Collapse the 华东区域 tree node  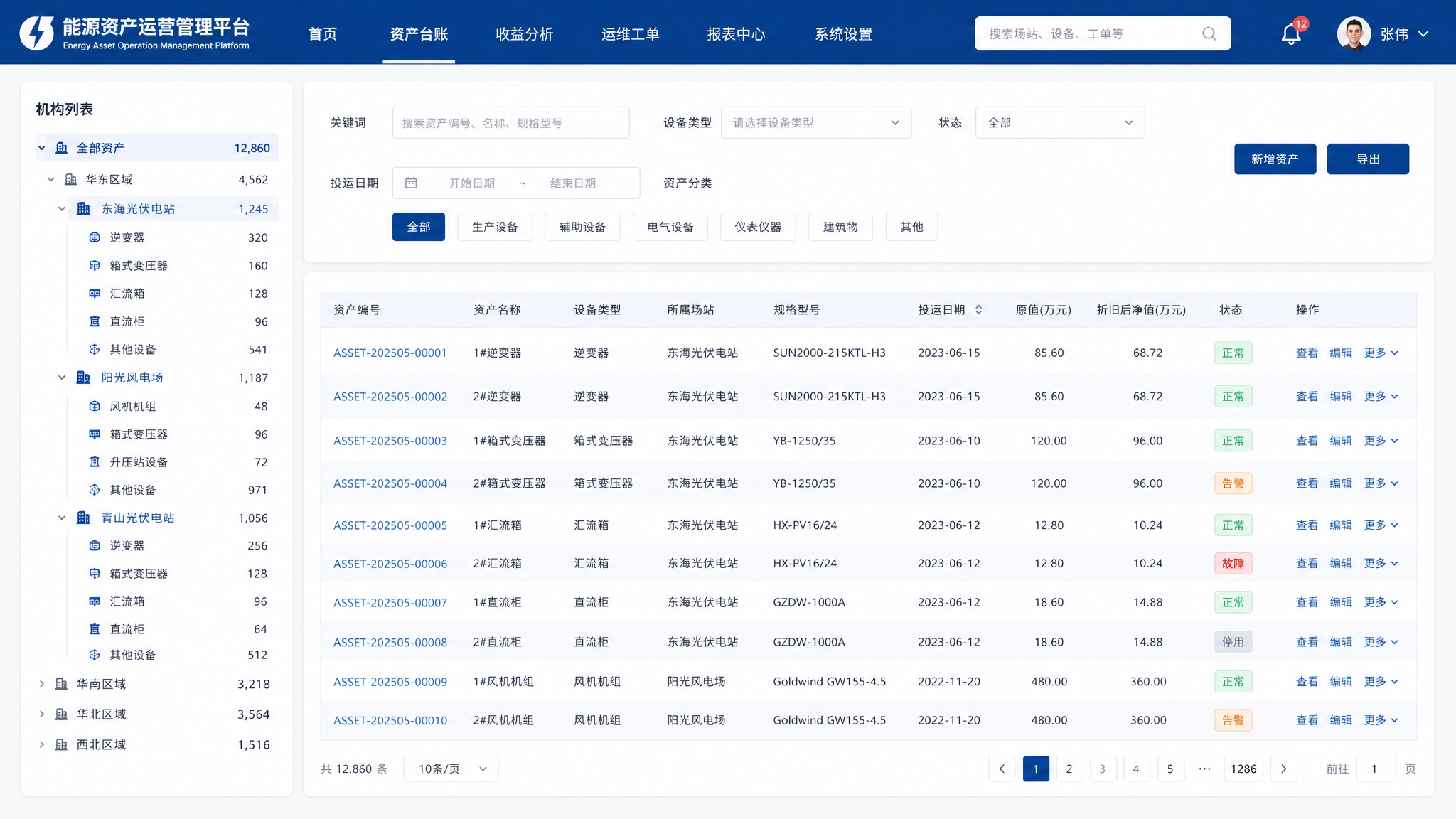50,180
